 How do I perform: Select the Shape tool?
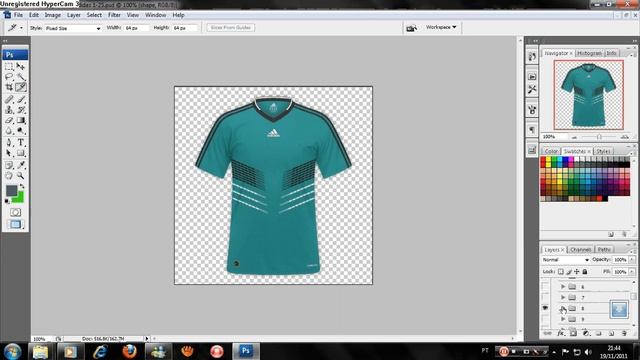[x=21, y=153]
